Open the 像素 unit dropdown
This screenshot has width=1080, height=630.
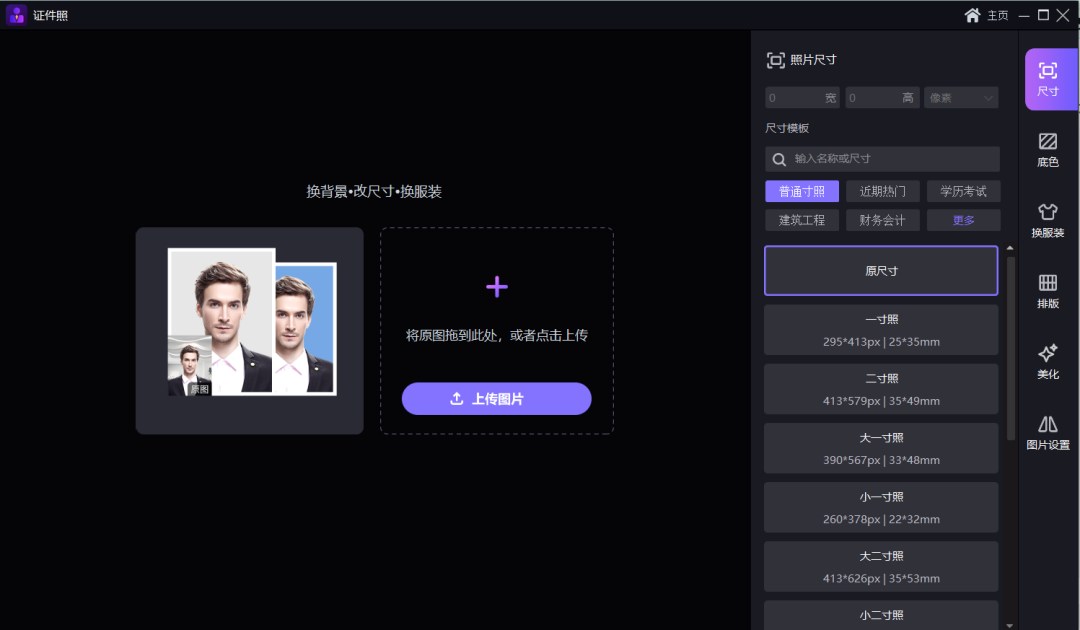(x=961, y=97)
